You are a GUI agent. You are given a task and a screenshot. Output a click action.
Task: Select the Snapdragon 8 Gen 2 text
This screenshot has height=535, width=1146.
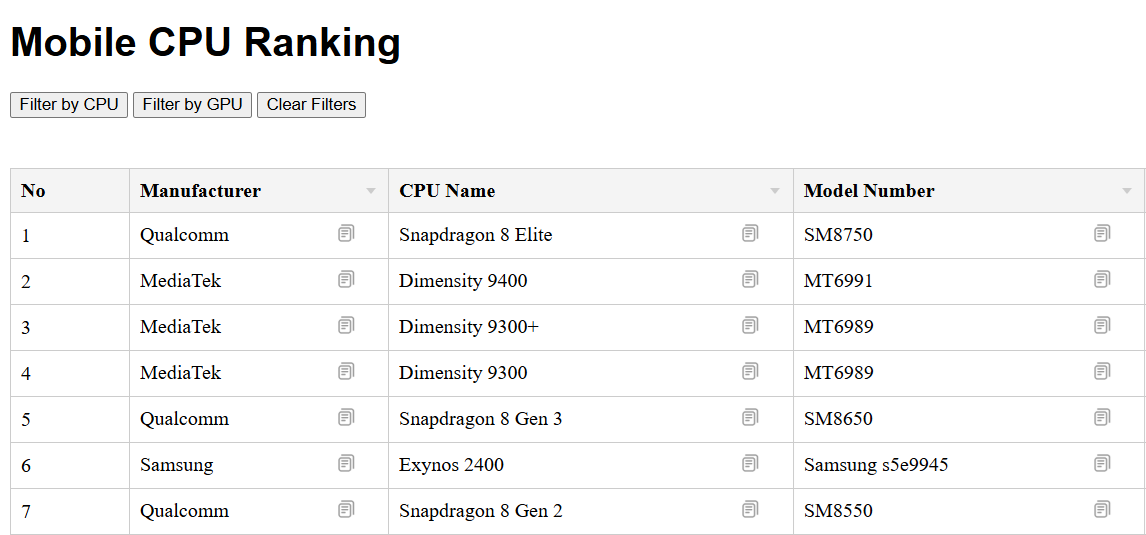coord(481,510)
